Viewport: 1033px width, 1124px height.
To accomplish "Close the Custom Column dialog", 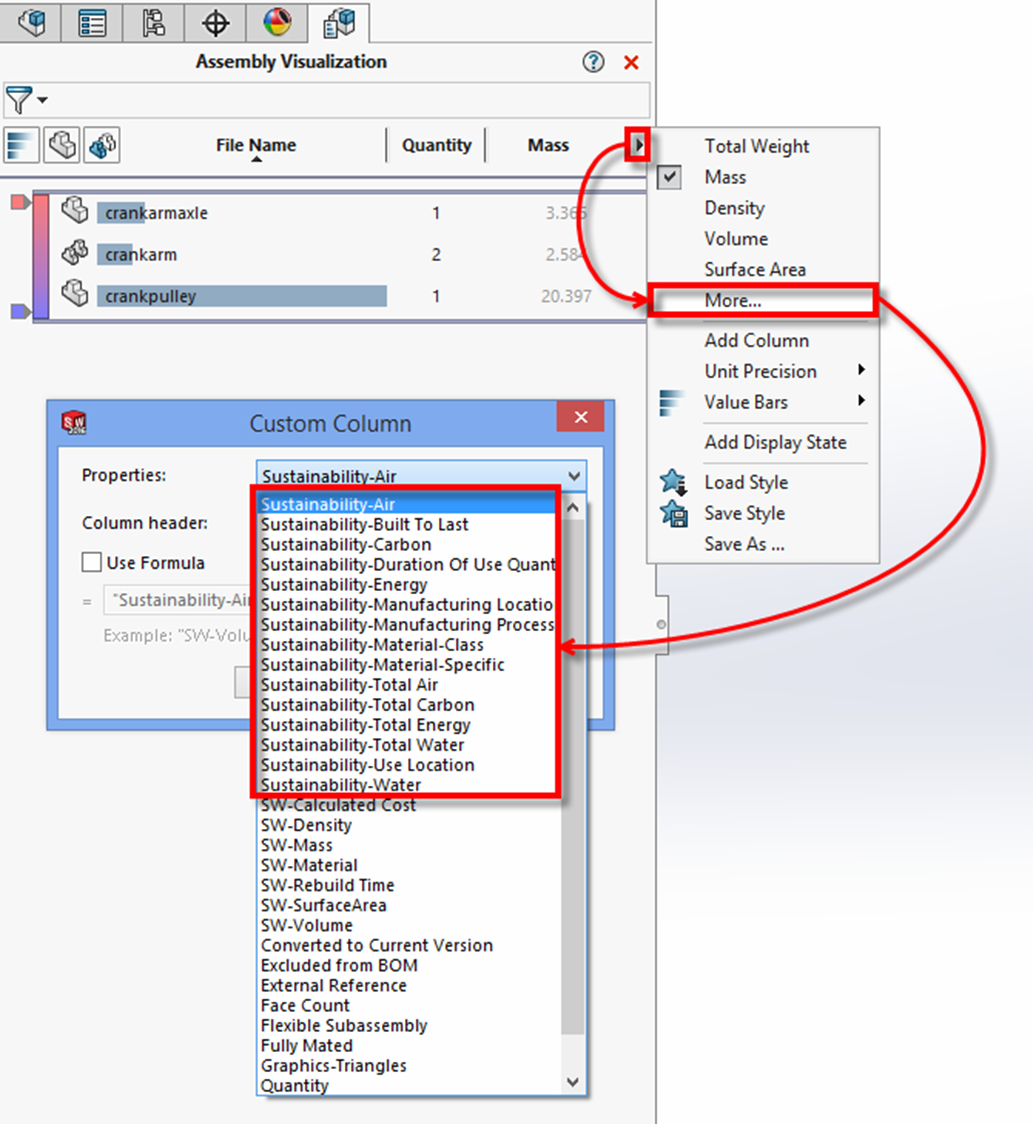I will (581, 416).
